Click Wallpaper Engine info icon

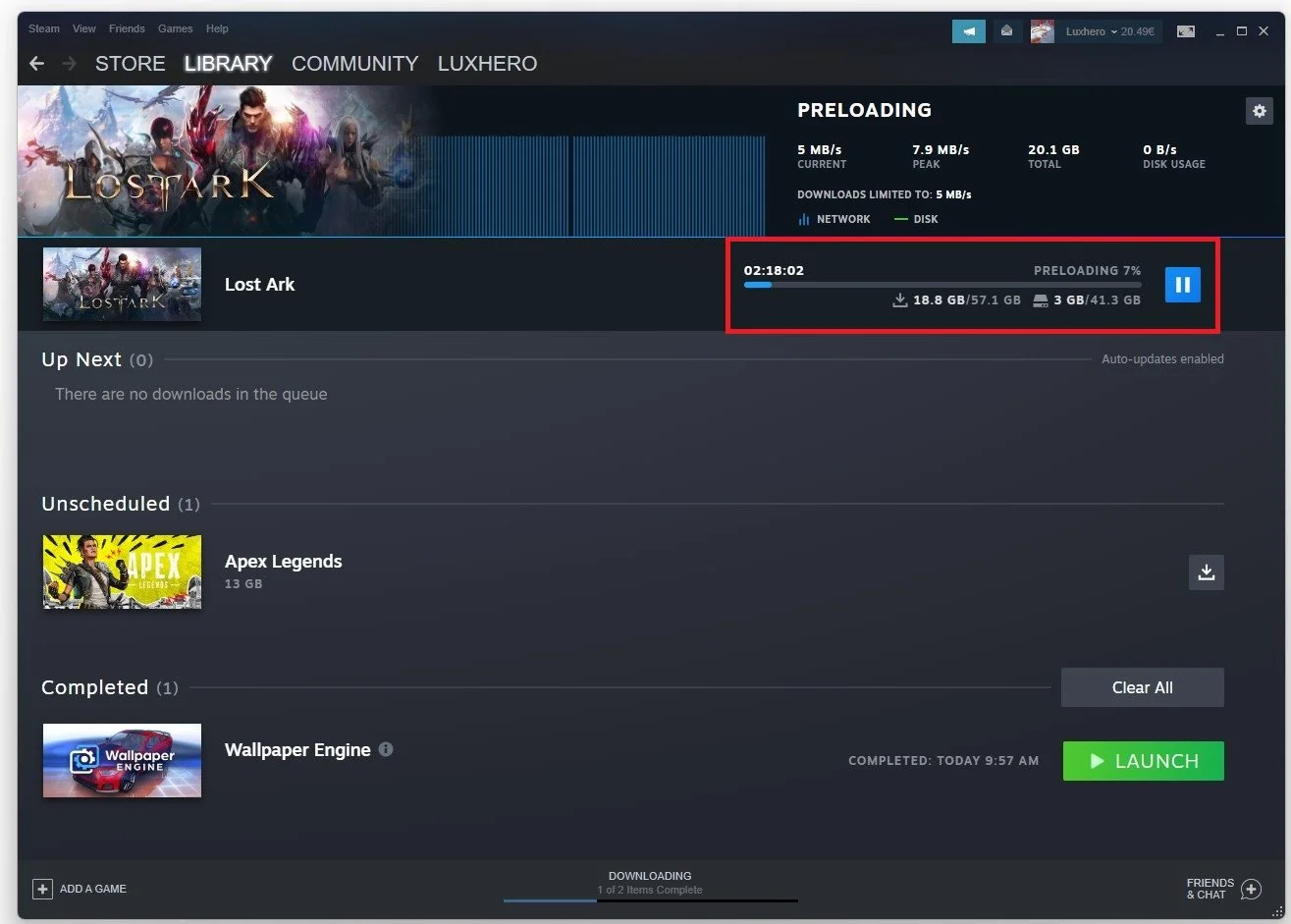click(386, 749)
